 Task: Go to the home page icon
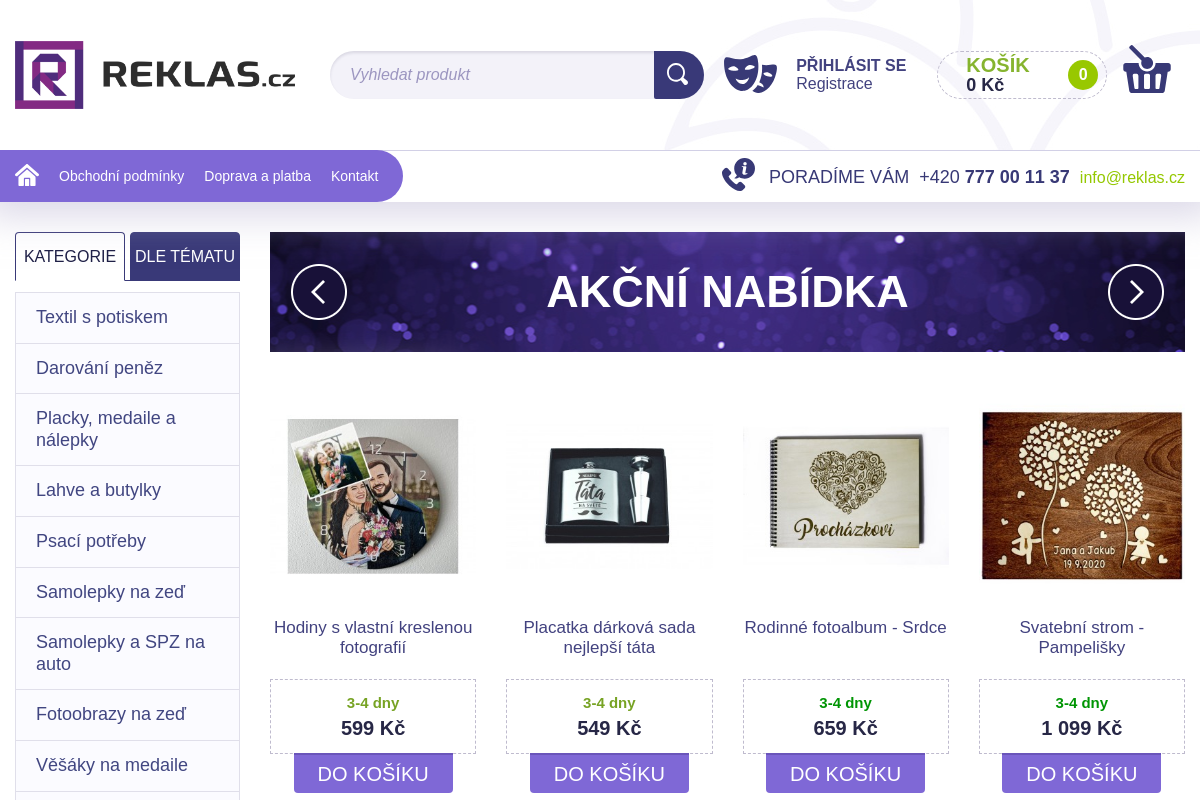click(x=27, y=176)
